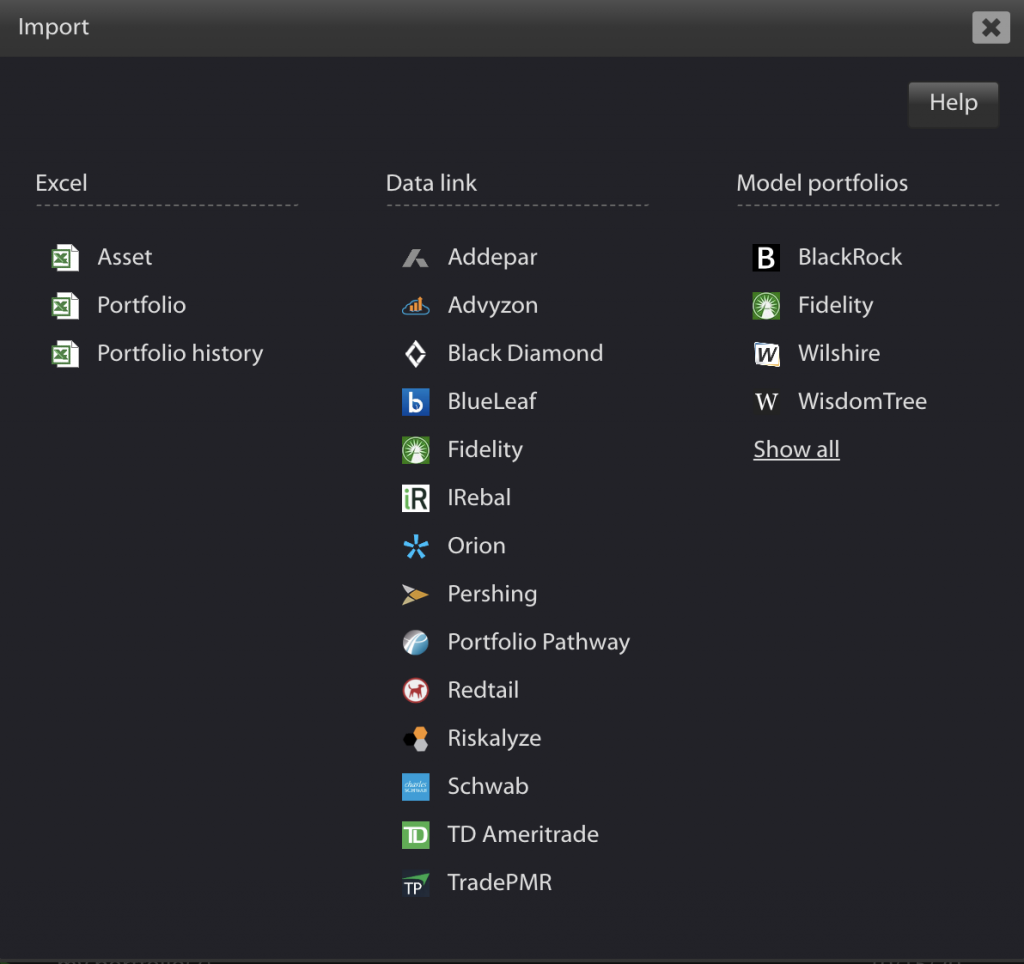Open Schwab data link
Image resolution: width=1024 pixels, height=964 pixels.
(488, 786)
